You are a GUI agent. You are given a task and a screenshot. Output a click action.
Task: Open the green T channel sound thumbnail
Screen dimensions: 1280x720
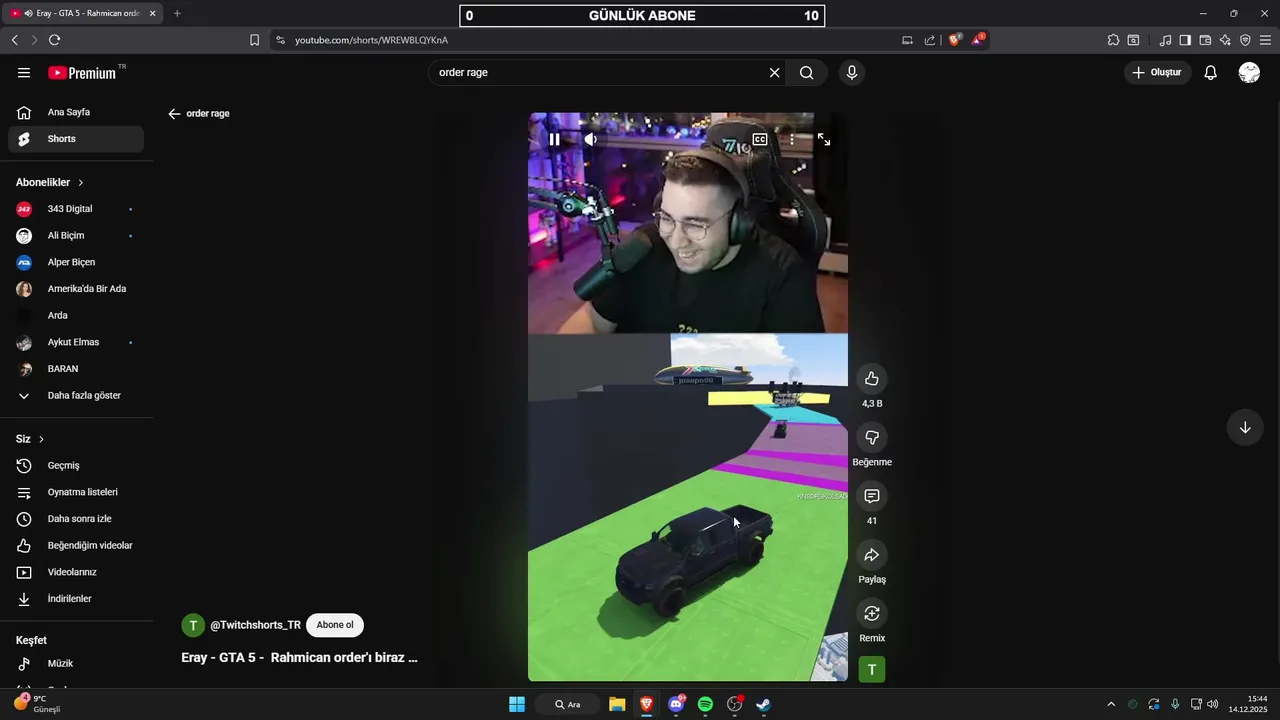click(x=872, y=670)
